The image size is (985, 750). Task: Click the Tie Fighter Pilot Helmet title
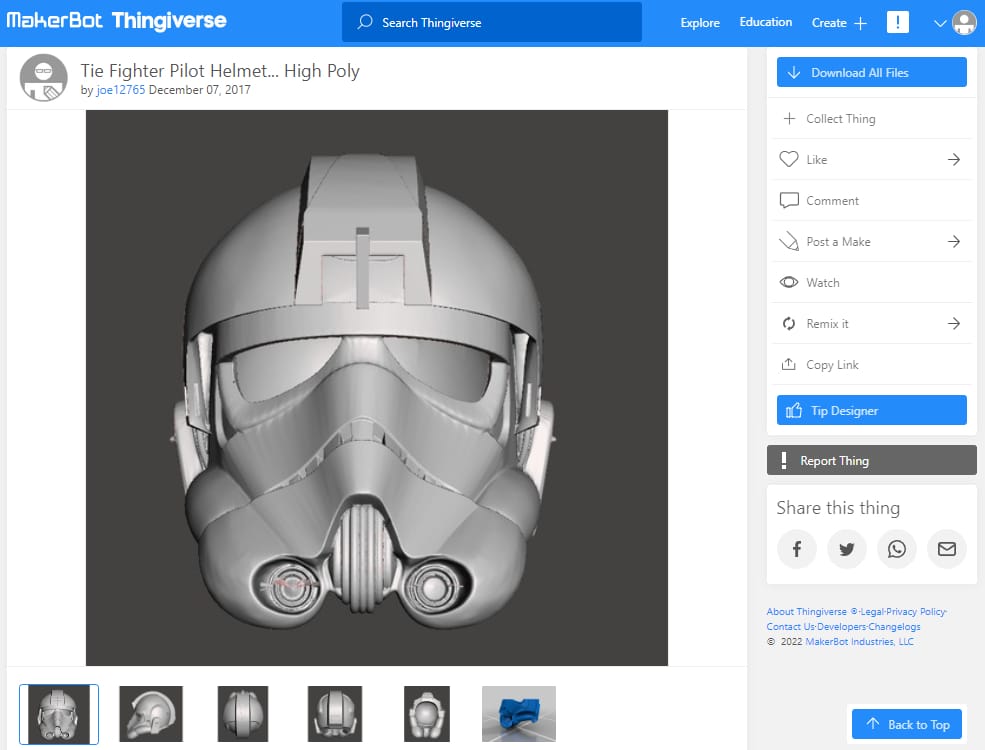(x=220, y=71)
